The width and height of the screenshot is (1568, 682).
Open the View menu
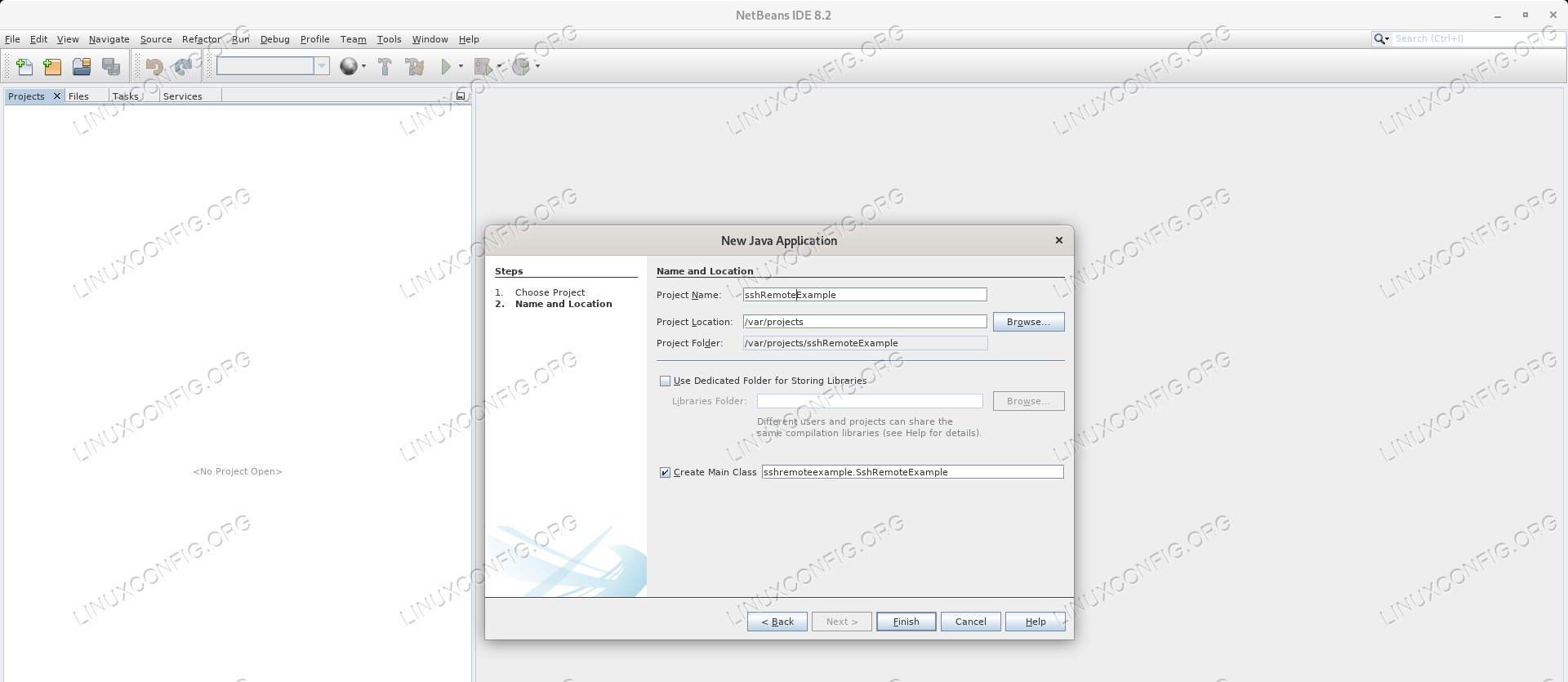click(68, 39)
